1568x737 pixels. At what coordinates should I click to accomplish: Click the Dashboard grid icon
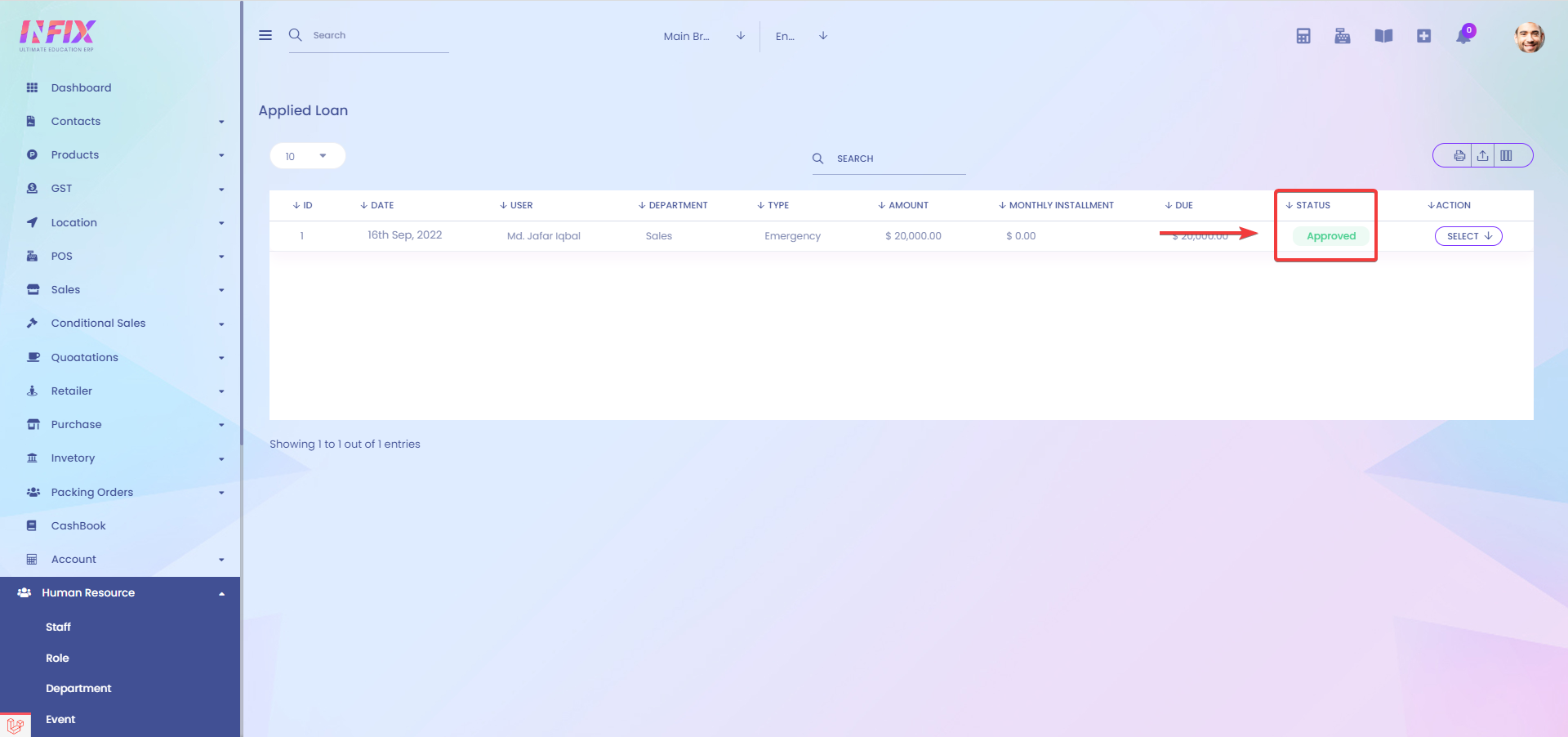pos(32,87)
